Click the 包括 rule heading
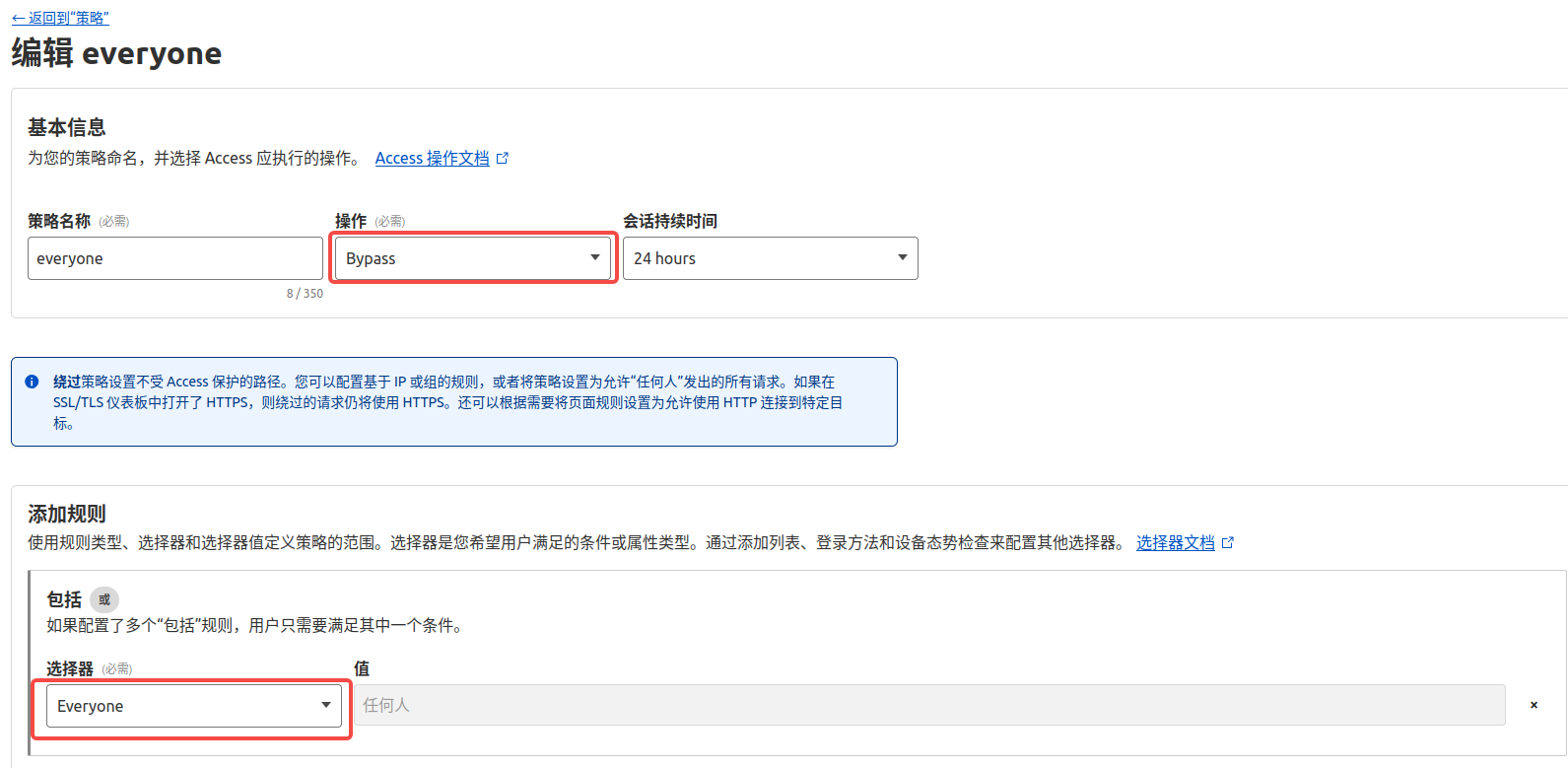This screenshot has height=768, width=1568. pos(64,599)
